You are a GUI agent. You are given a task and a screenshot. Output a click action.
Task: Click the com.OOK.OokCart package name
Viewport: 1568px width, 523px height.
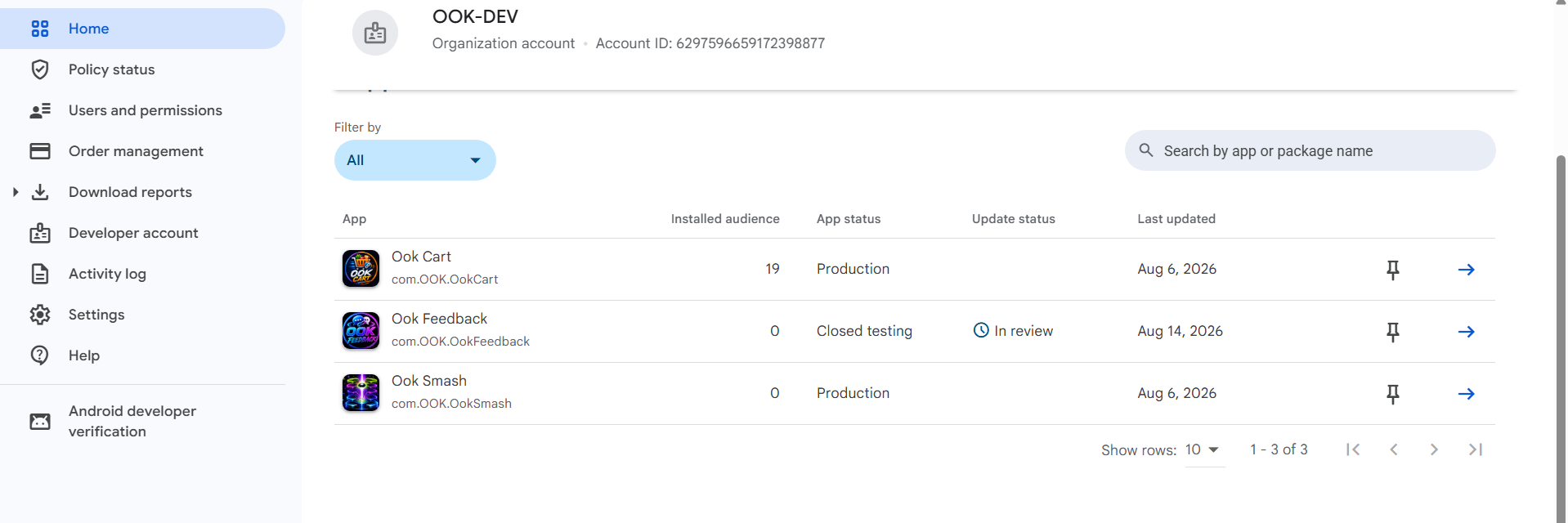click(445, 279)
